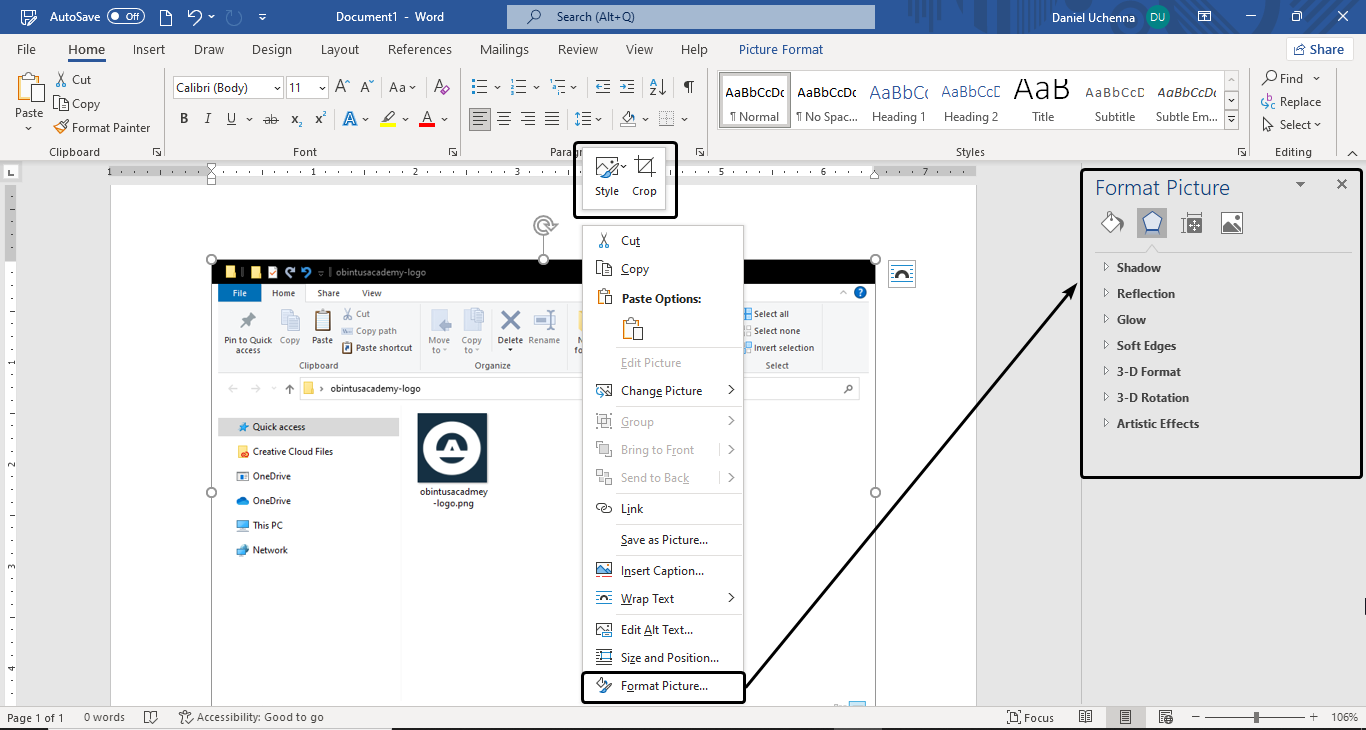Open the Picture icon tab in Format Picture pane
1366x730 pixels.
tap(1231, 223)
